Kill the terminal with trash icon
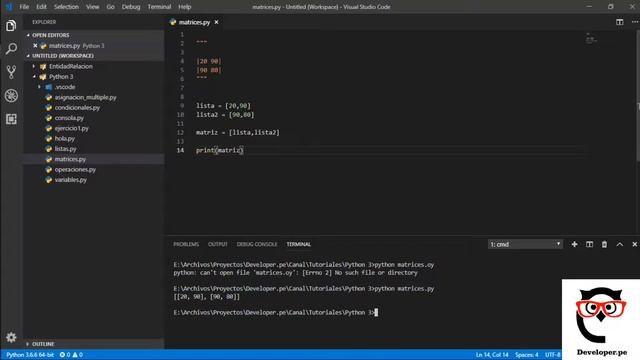The height and width of the screenshot is (360, 640). (x=604, y=244)
